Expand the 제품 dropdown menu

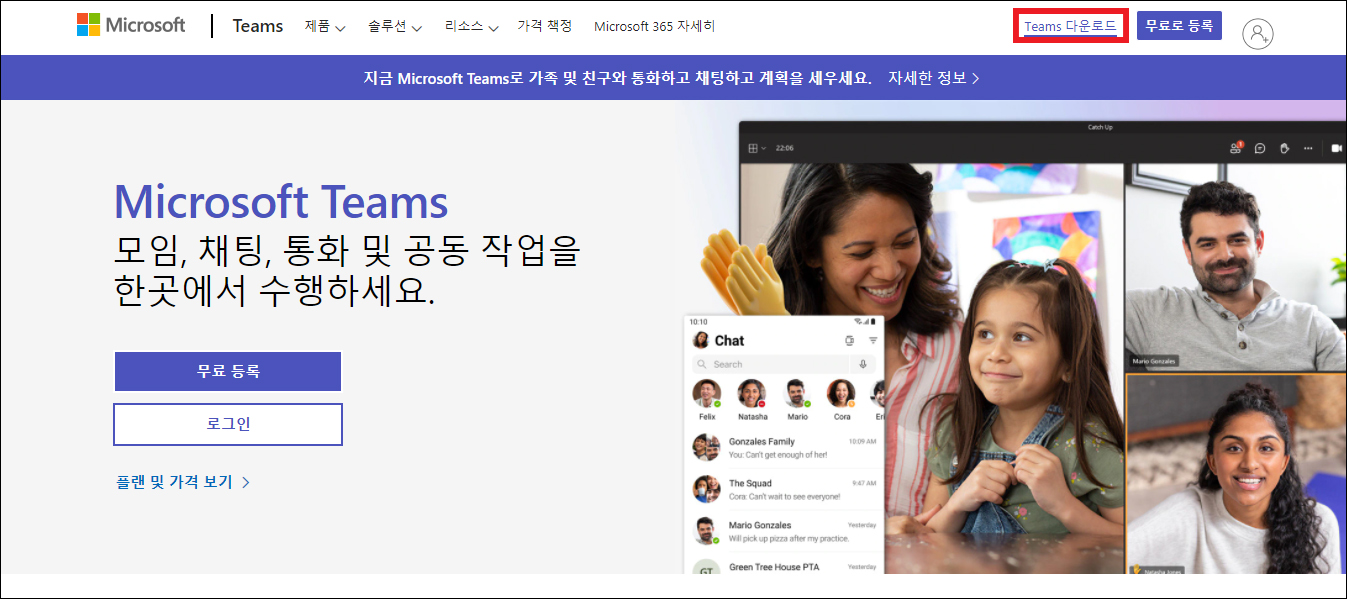[325, 26]
